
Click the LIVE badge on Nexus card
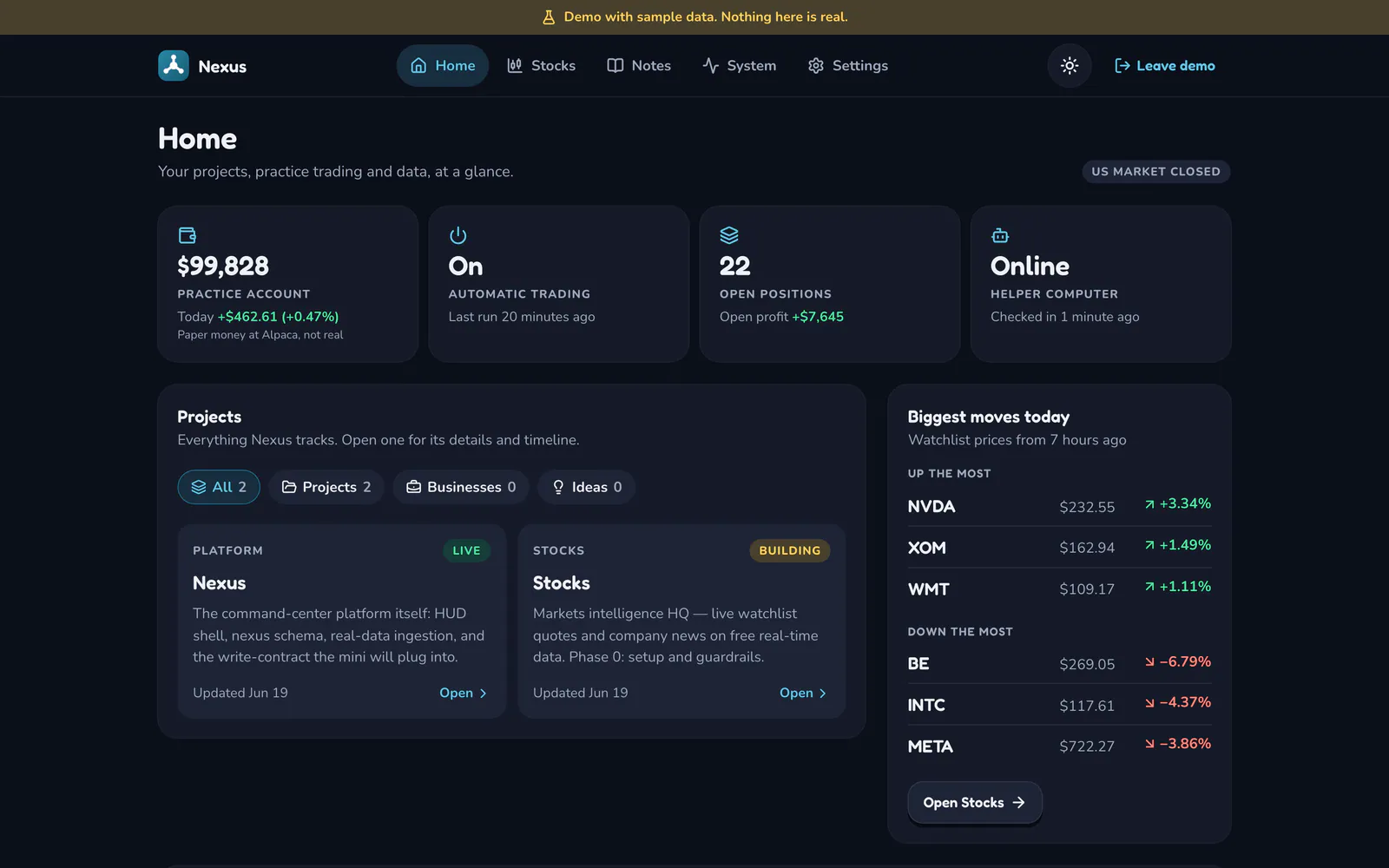466,550
